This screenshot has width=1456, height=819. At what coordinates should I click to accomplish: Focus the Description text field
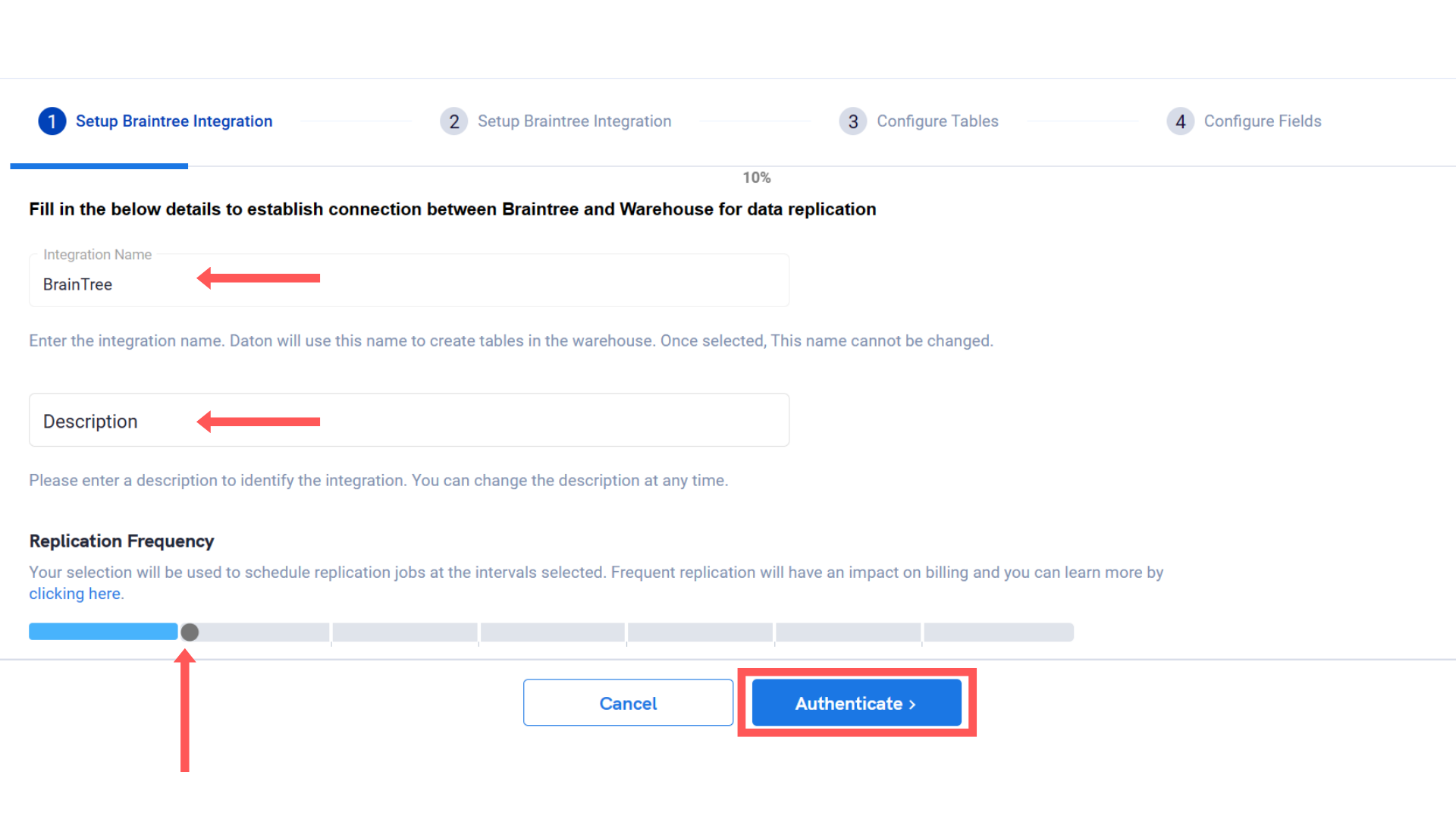click(409, 420)
